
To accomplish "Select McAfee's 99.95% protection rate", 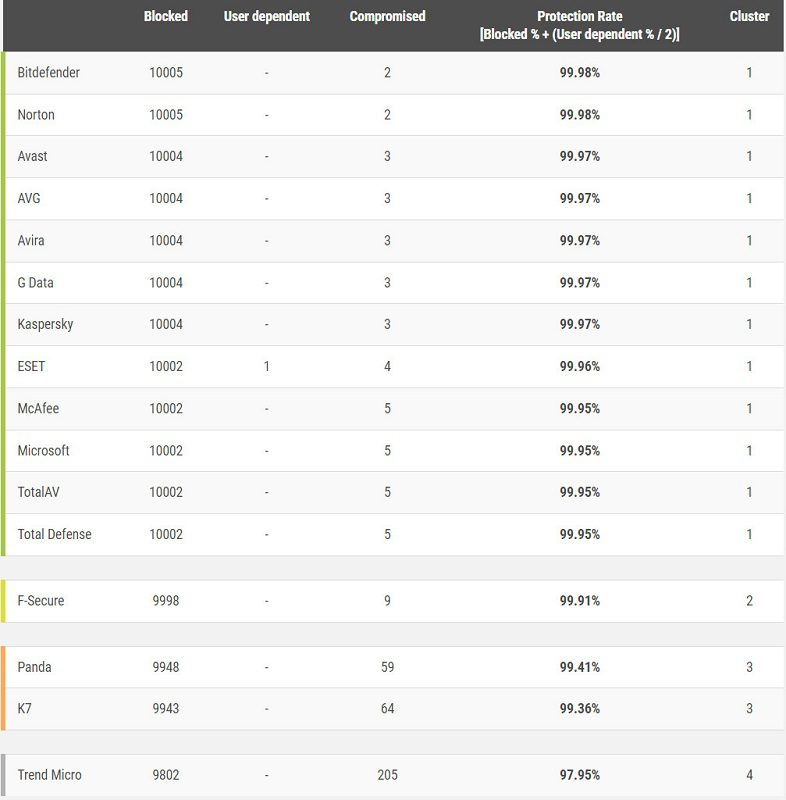I will point(579,409).
